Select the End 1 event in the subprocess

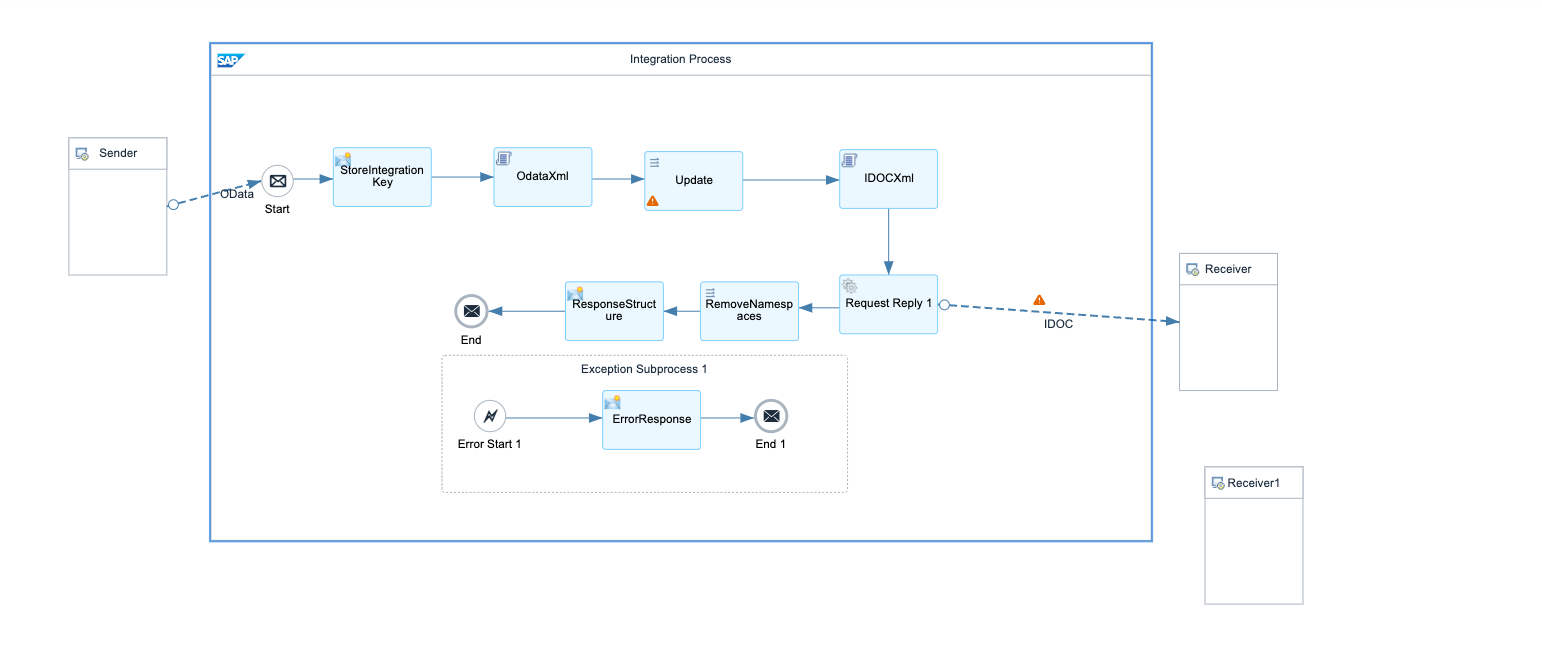pyautogui.click(x=770, y=417)
